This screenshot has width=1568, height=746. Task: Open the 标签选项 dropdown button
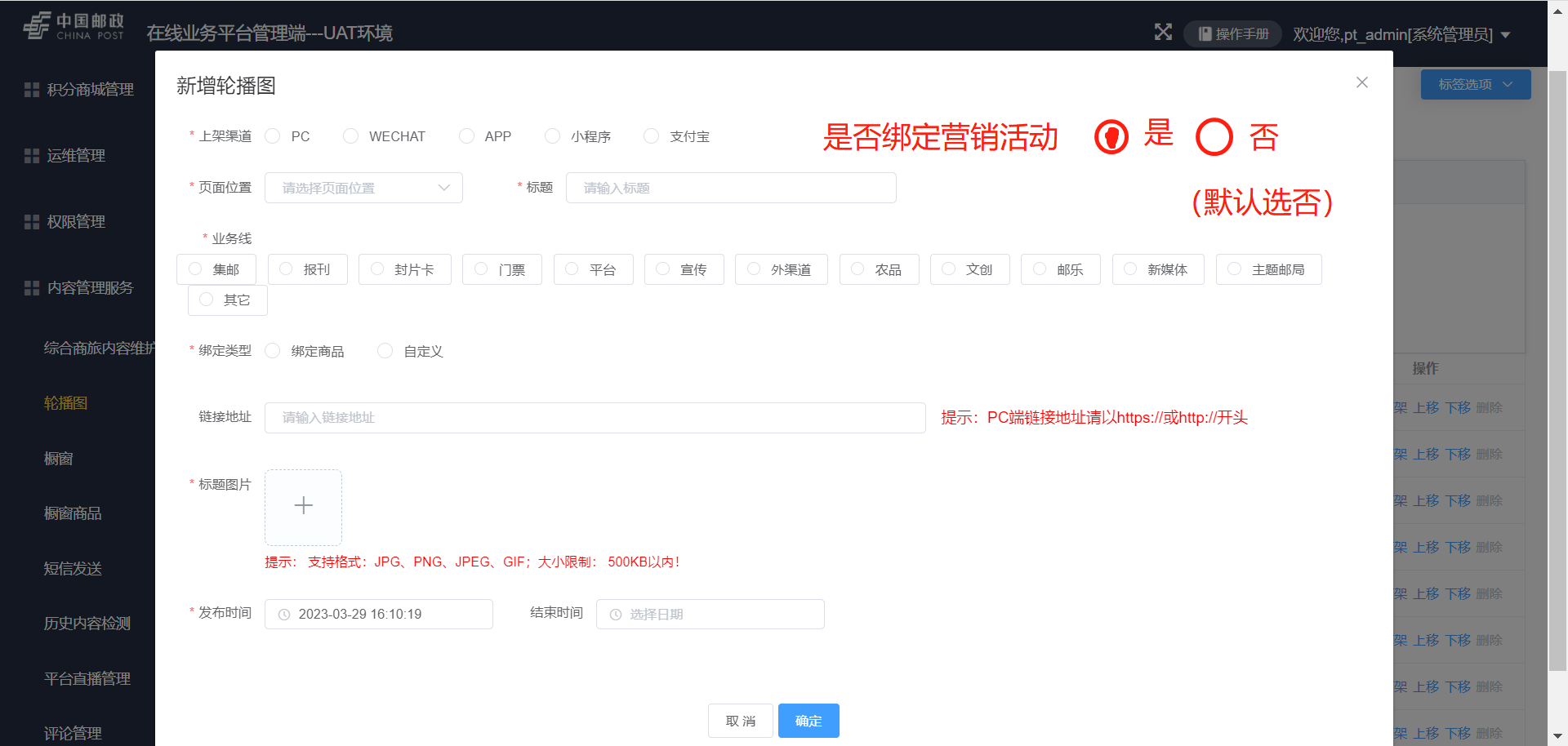tap(1475, 84)
